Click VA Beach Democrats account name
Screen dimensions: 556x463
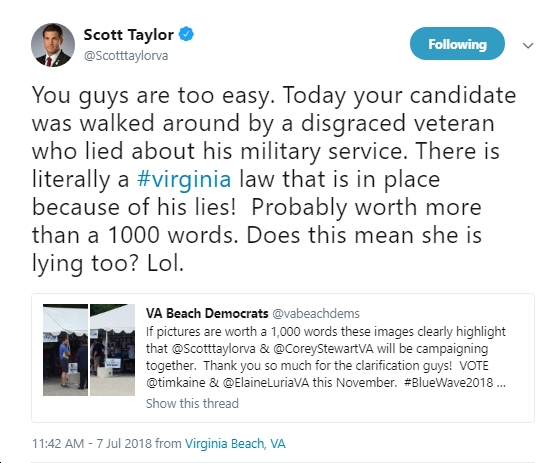point(207,313)
